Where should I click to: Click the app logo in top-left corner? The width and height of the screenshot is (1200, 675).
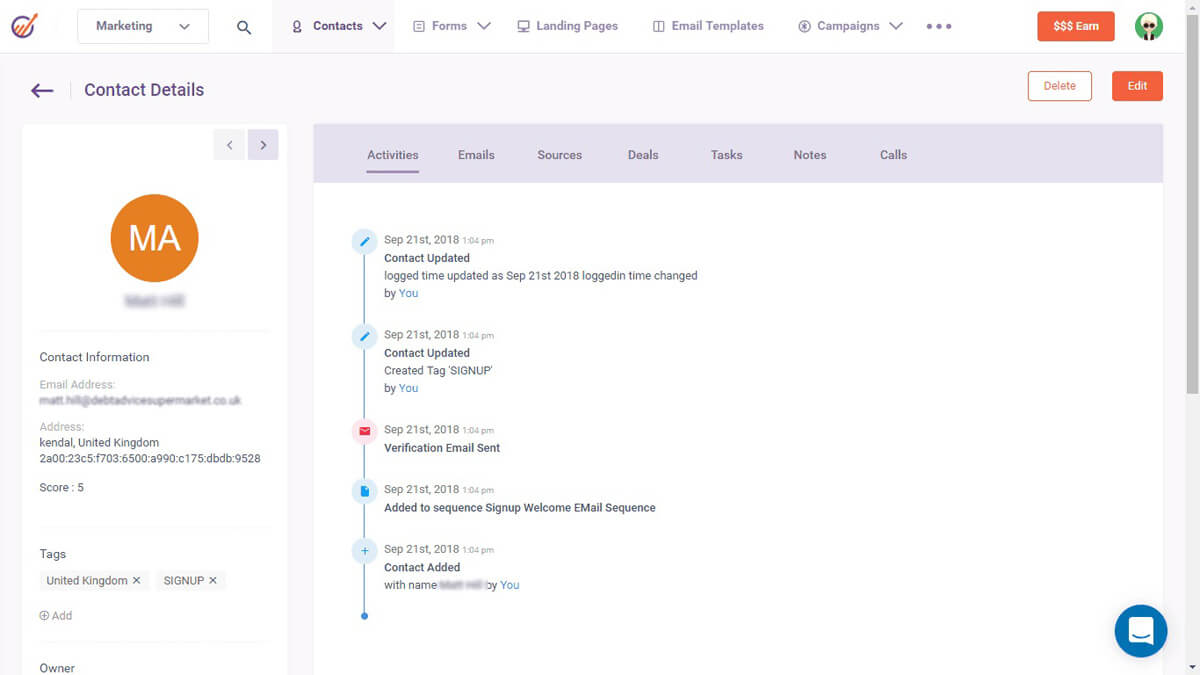(x=26, y=26)
